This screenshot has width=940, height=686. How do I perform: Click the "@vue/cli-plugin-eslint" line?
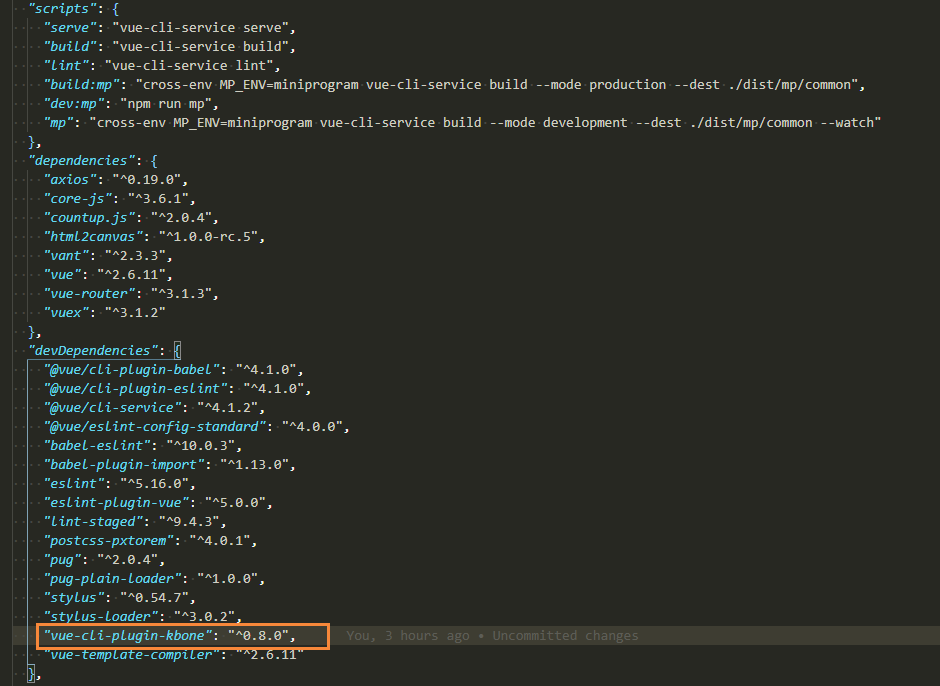pyautogui.click(x=177, y=389)
